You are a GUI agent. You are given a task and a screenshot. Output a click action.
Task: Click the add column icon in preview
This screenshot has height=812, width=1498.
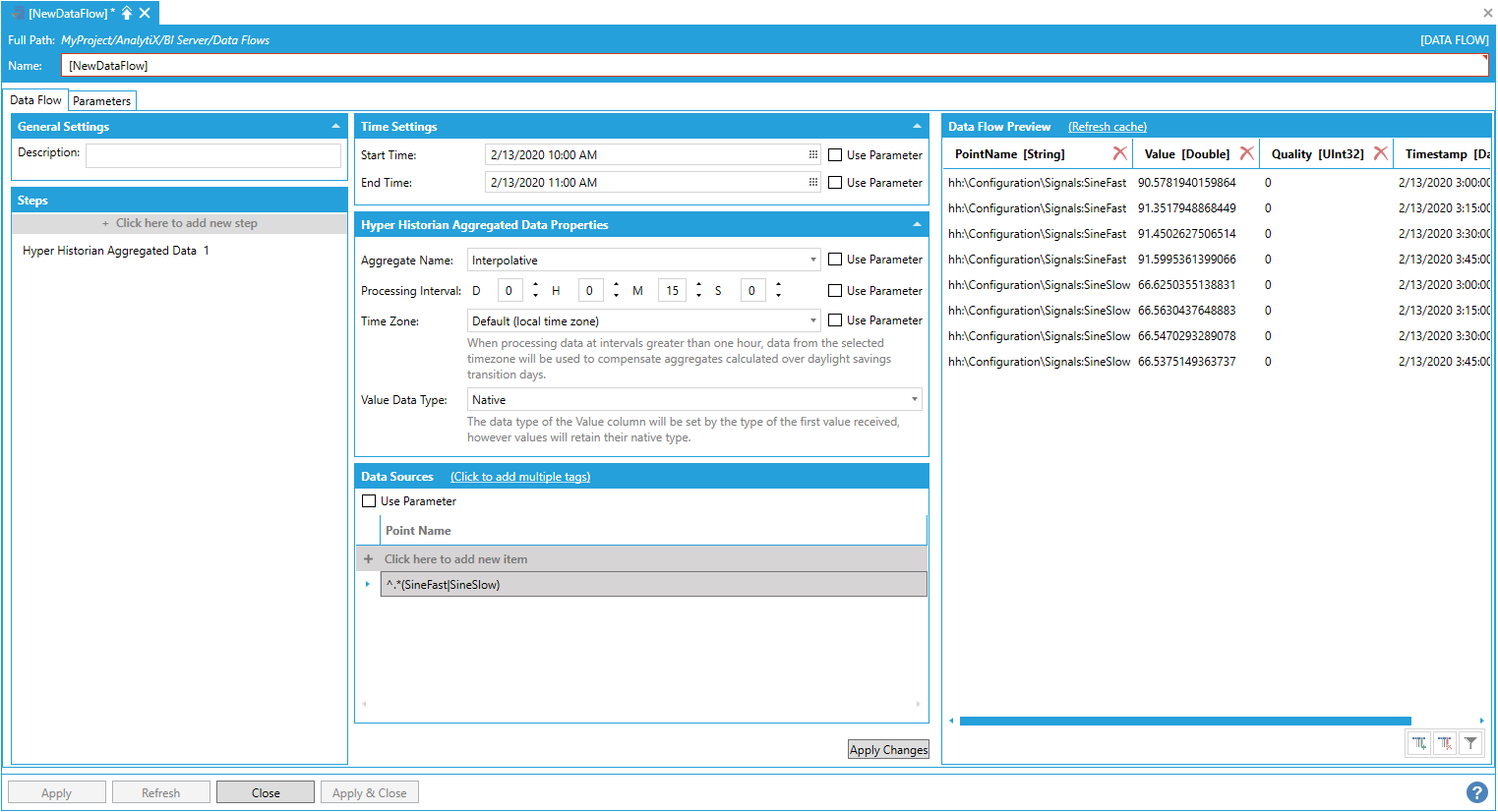pos(1419,743)
